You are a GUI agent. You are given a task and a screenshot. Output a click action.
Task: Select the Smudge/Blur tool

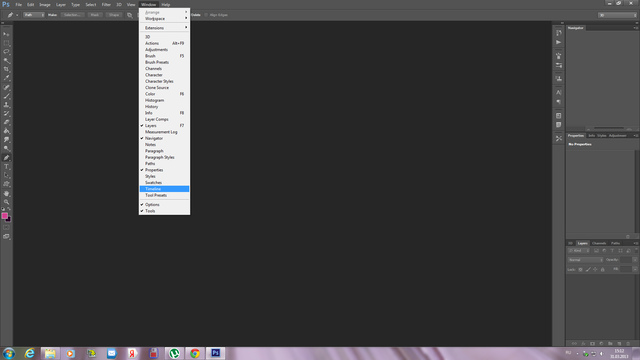(x=6, y=140)
